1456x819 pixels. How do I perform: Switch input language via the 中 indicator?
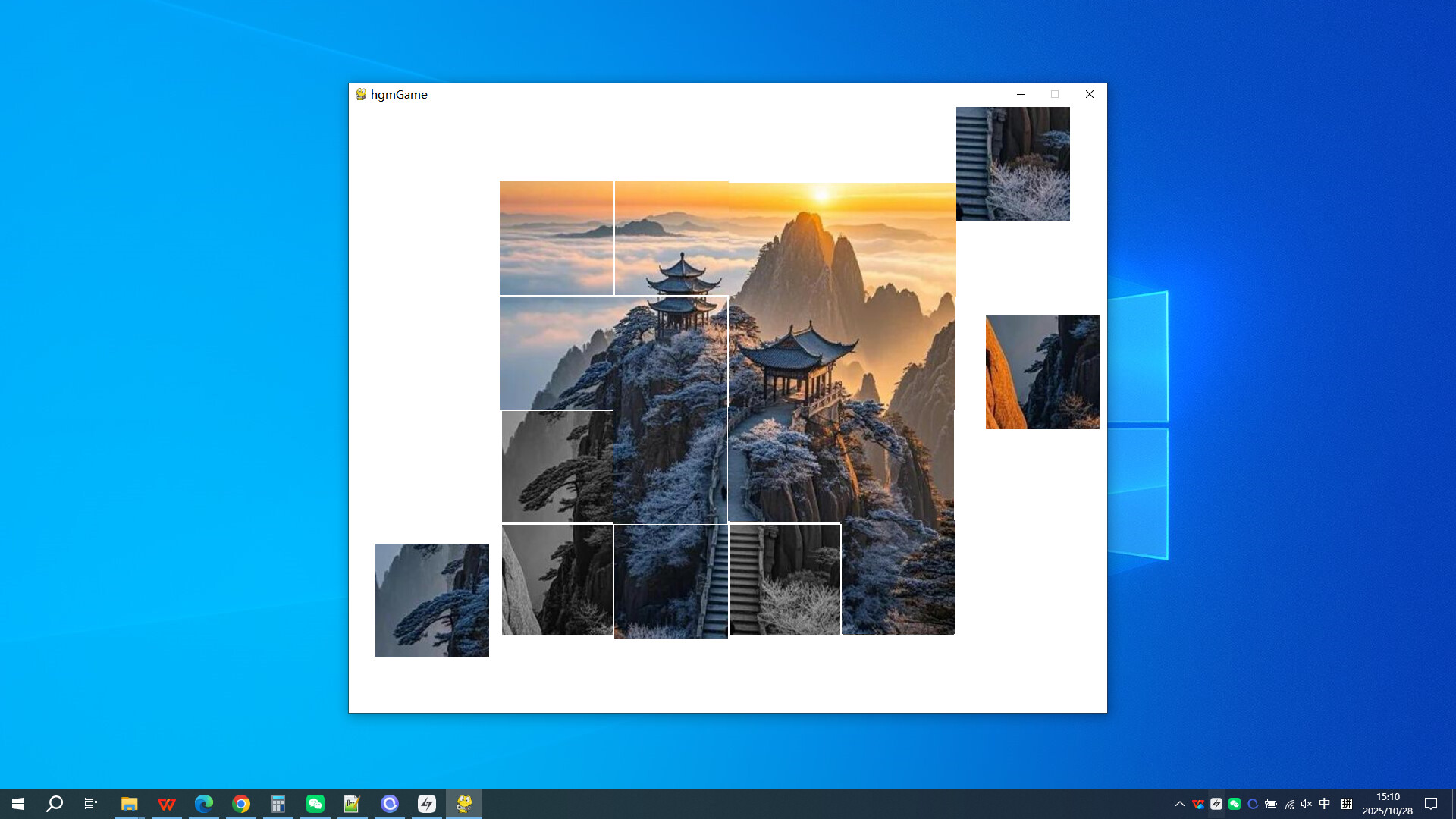click(1324, 803)
